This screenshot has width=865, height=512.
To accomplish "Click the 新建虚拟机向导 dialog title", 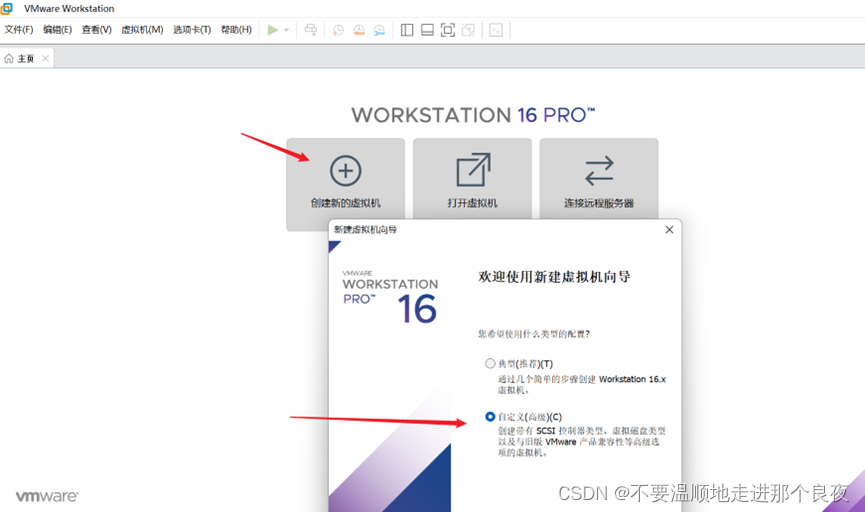I will 365,230.
